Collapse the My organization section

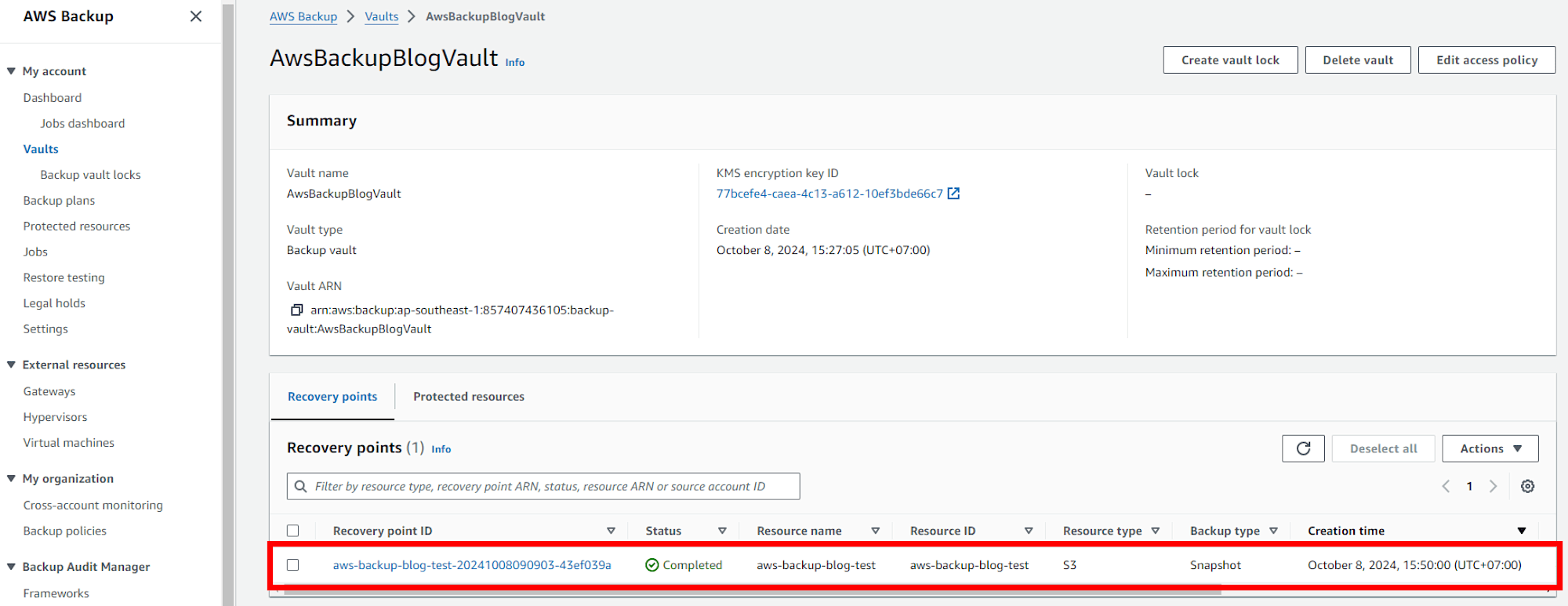click(11, 478)
